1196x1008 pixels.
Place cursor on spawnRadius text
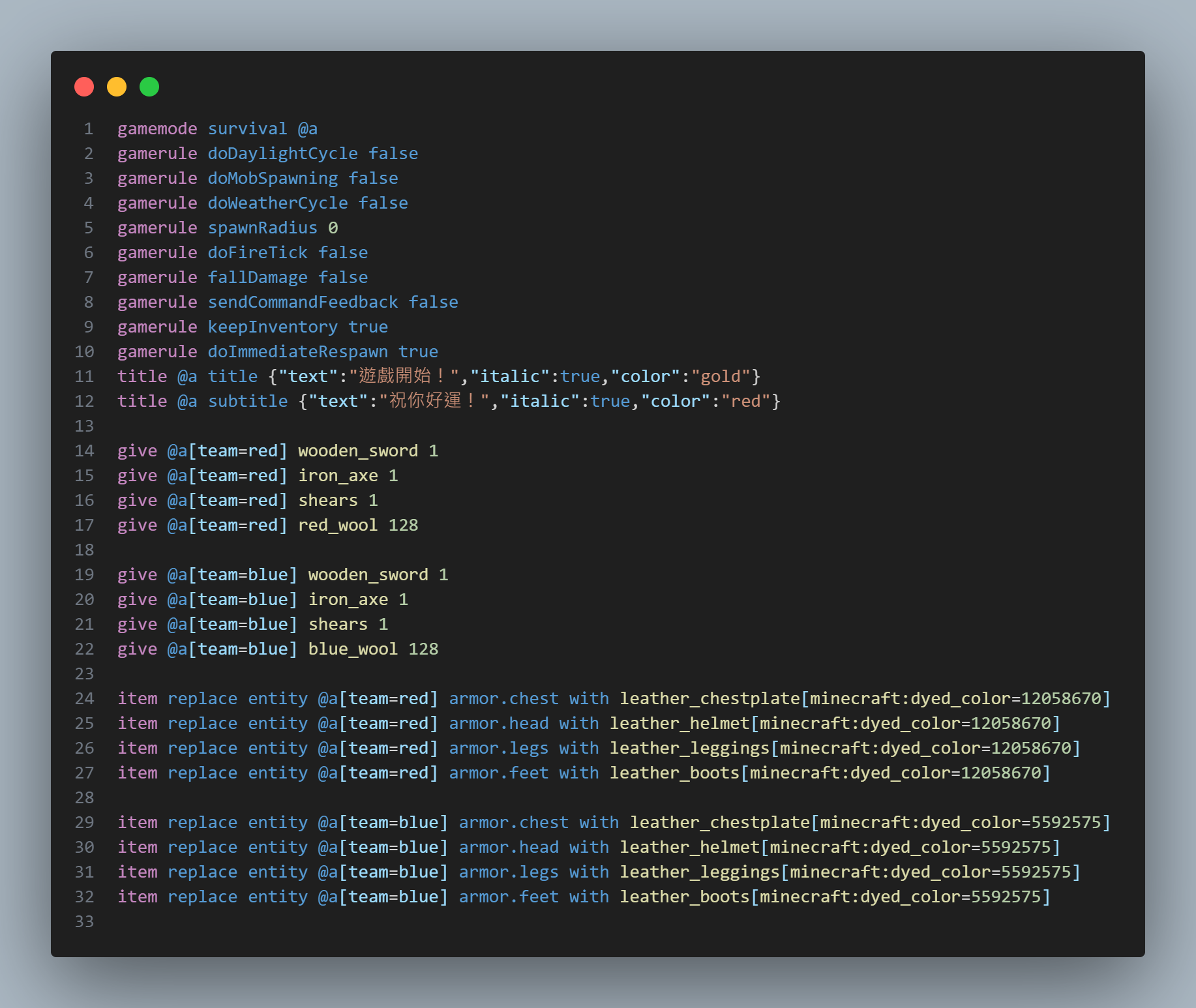click(x=262, y=228)
